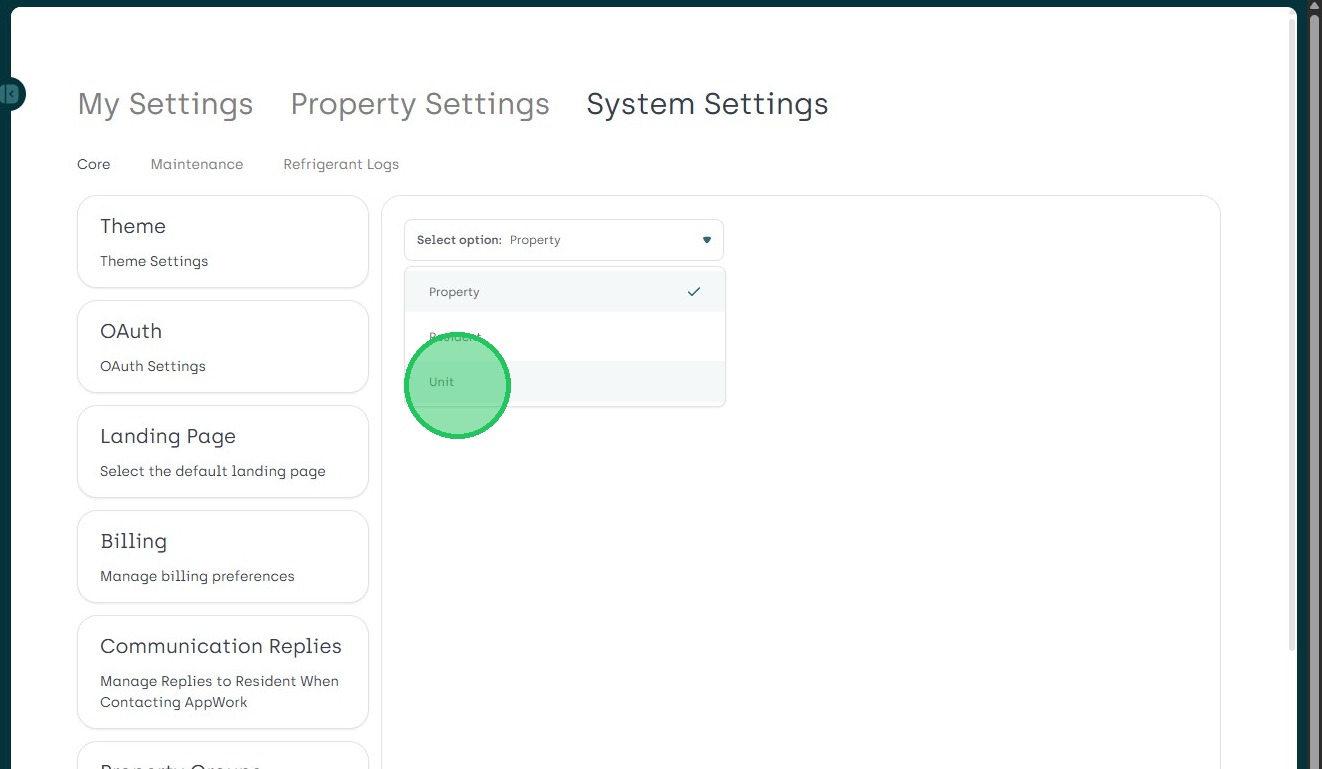Open the OAuth Settings card
This screenshot has width=1322, height=769.
pos(223,347)
